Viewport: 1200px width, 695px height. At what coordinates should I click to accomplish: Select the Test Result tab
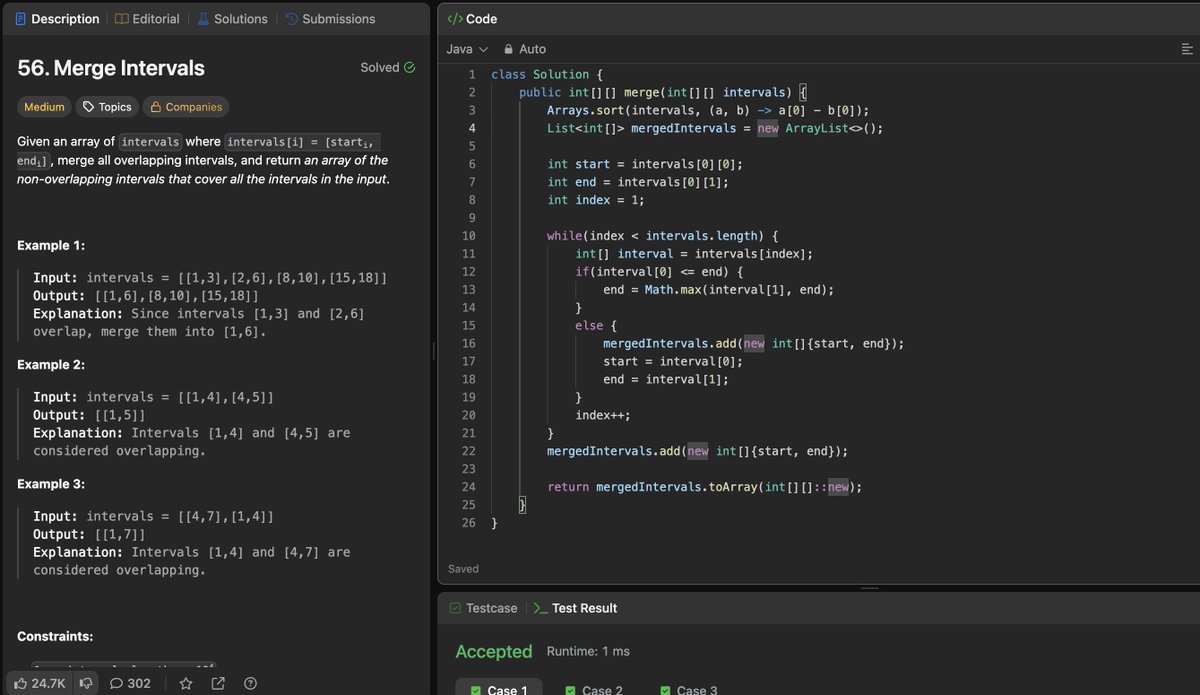coord(575,608)
